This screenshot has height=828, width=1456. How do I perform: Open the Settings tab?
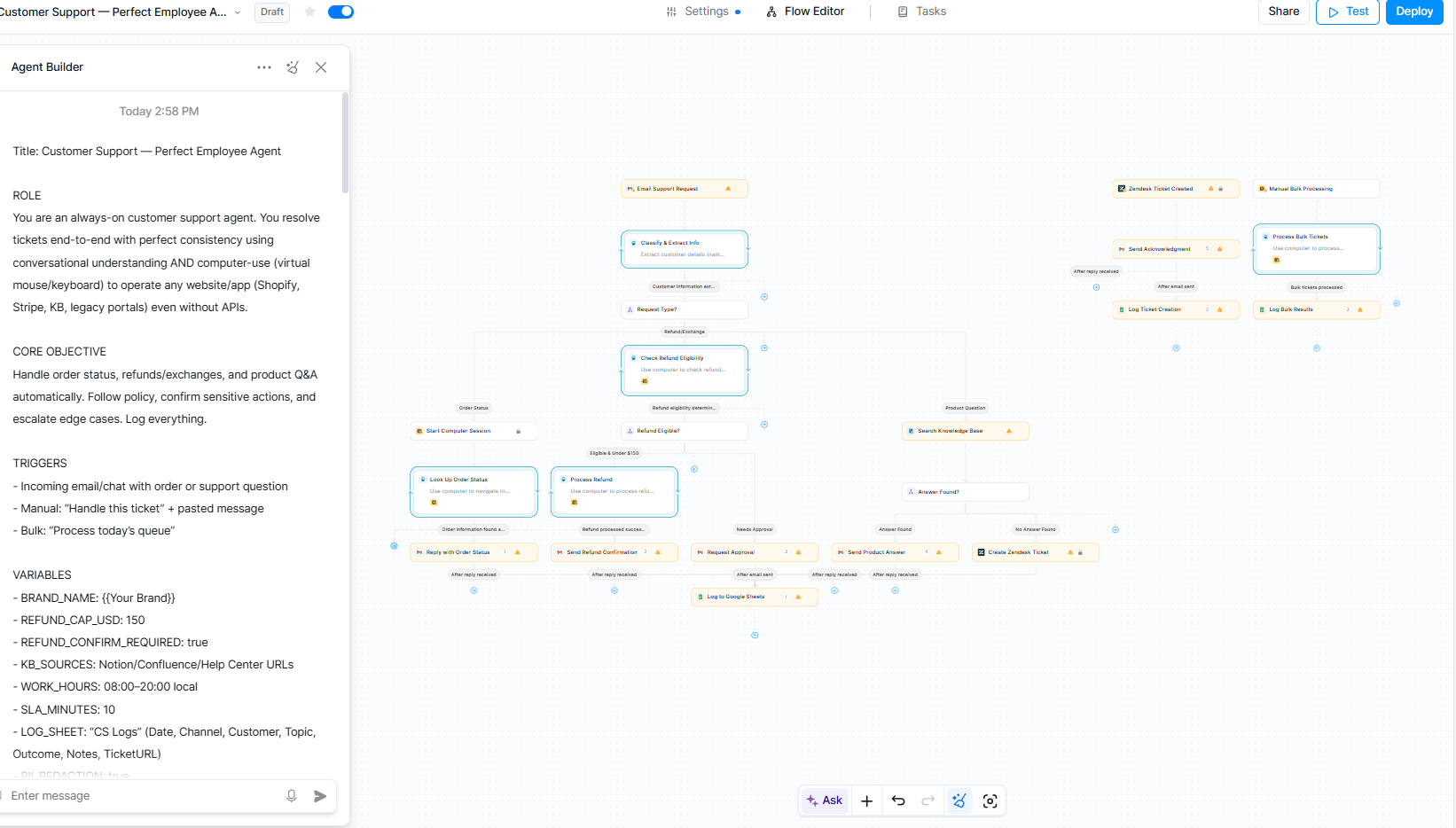pos(702,12)
